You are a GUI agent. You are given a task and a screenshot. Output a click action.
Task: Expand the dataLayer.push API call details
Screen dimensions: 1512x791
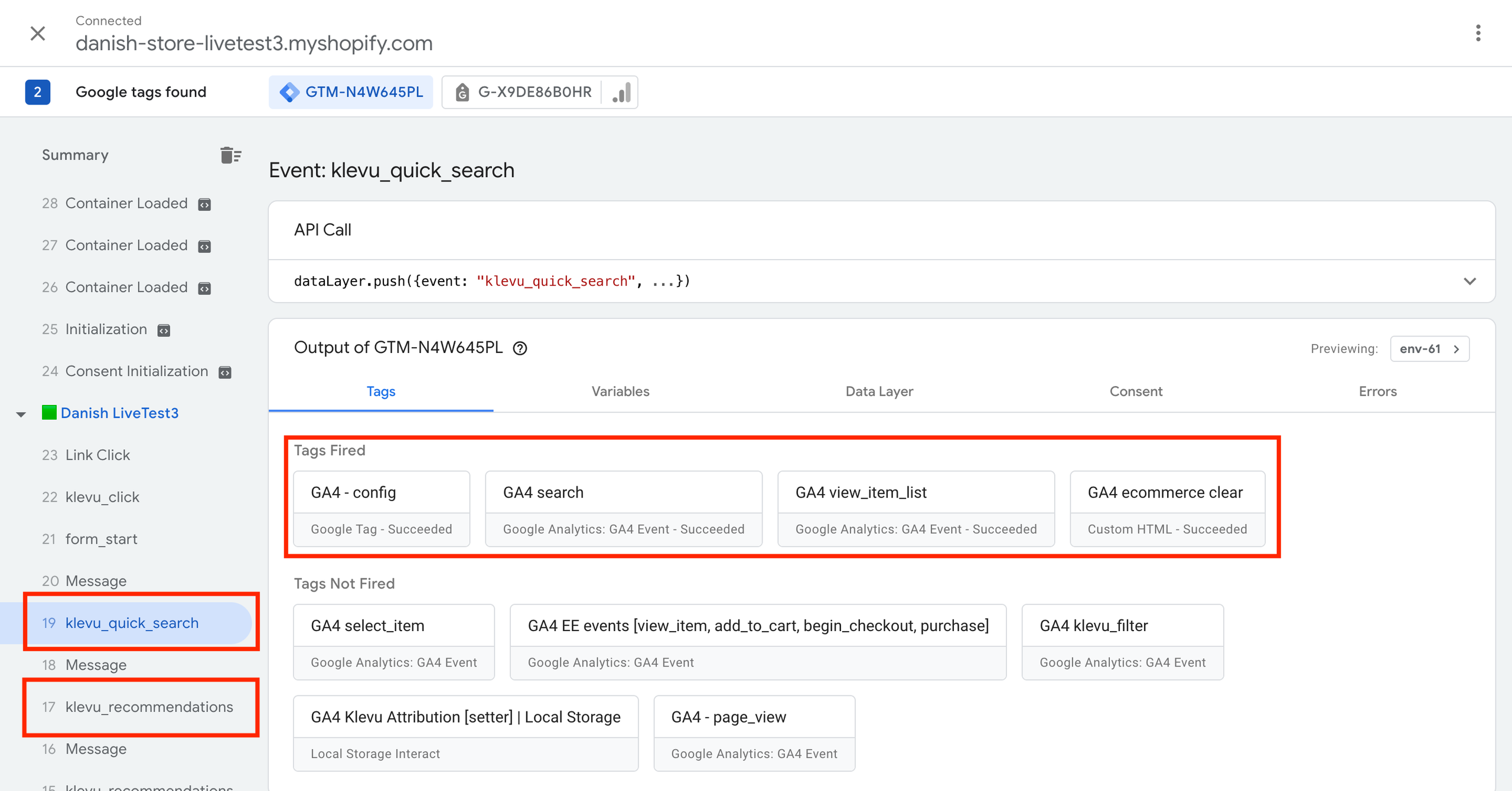1469,281
